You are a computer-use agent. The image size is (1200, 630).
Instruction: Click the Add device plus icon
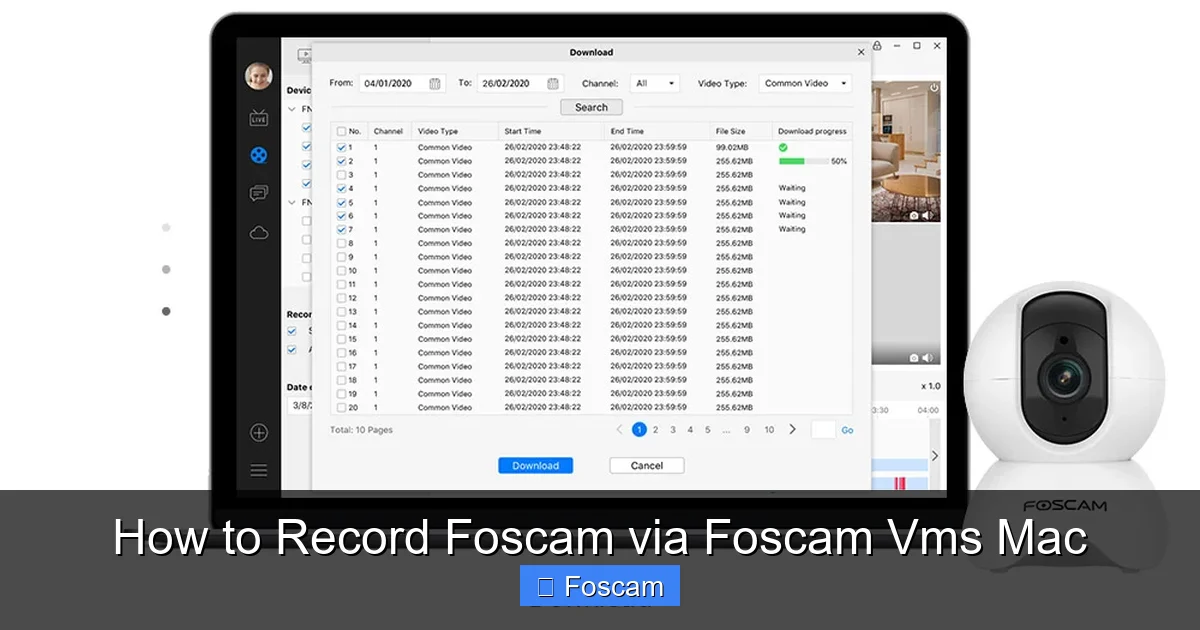(258, 432)
